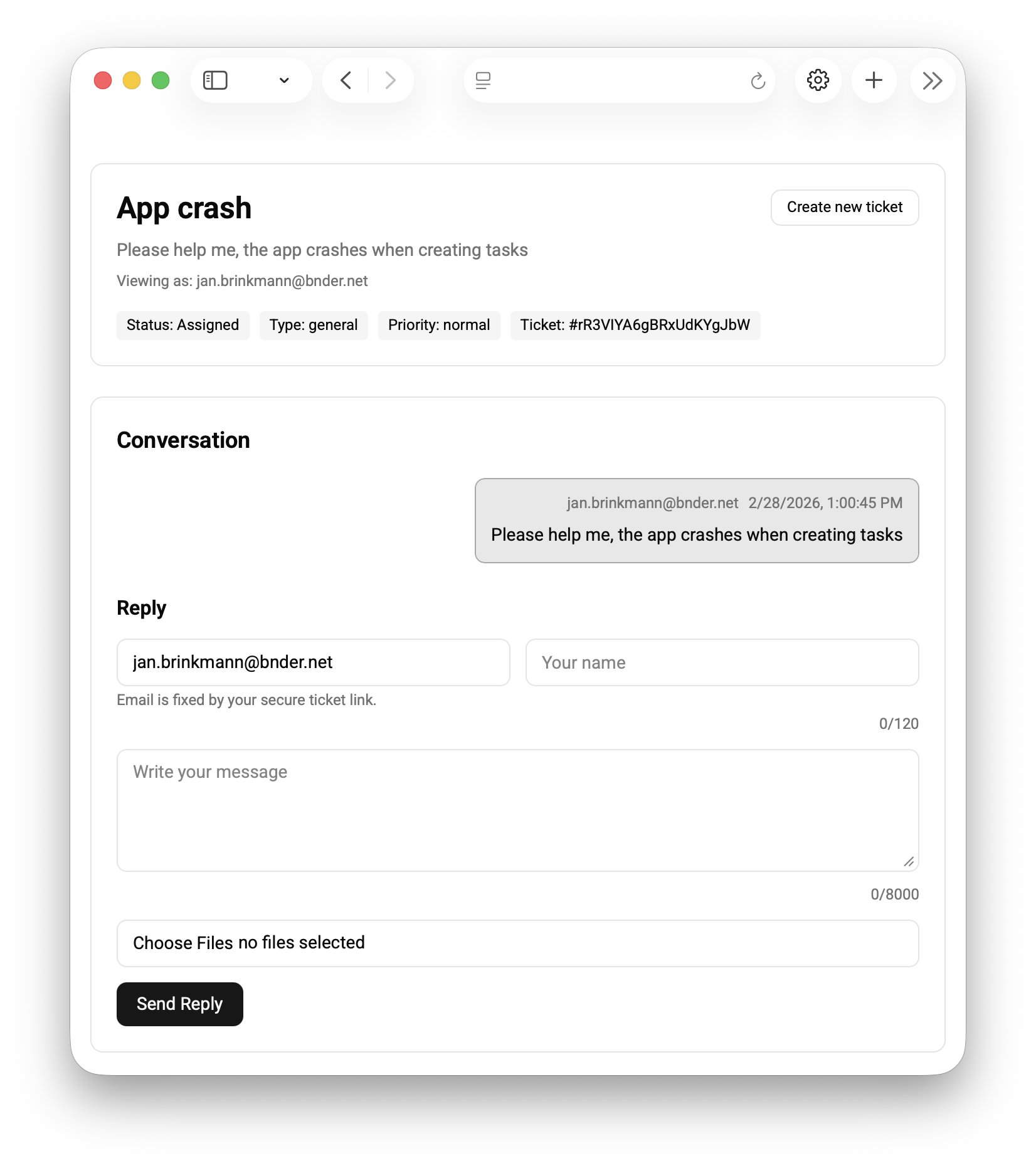The width and height of the screenshot is (1036, 1168).
Task: Select the Type: general badge
Action: [x=314, y=325]
